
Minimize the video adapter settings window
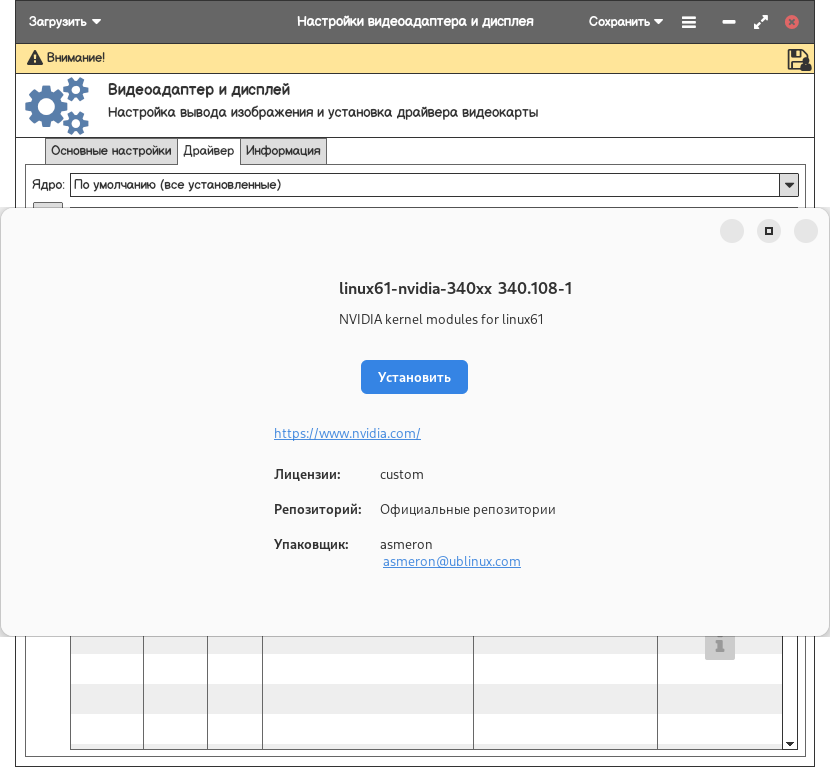click(x=729, y=22)
